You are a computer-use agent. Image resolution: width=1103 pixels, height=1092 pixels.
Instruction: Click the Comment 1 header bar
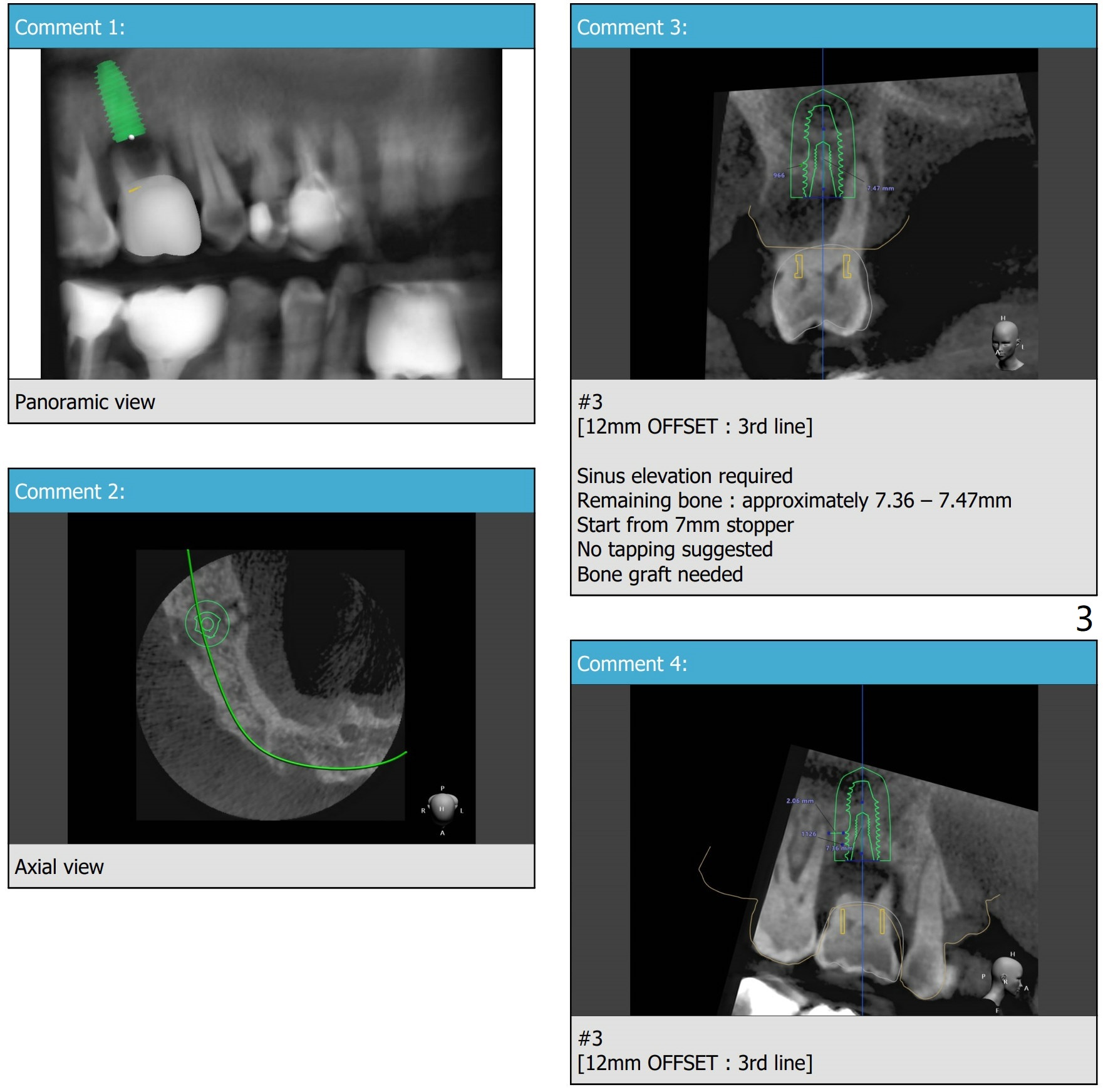pos(271,27)
